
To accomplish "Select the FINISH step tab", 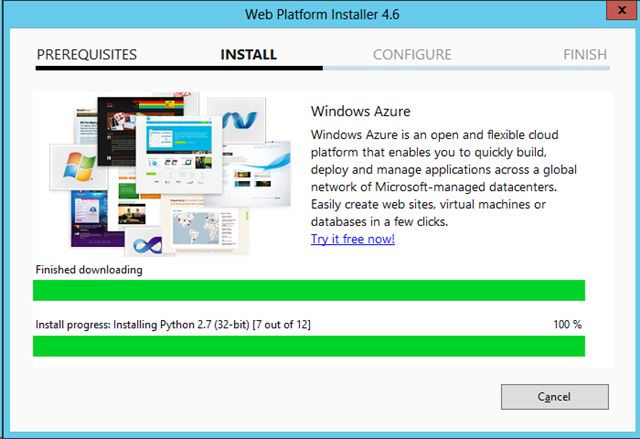I will (584, 55).
